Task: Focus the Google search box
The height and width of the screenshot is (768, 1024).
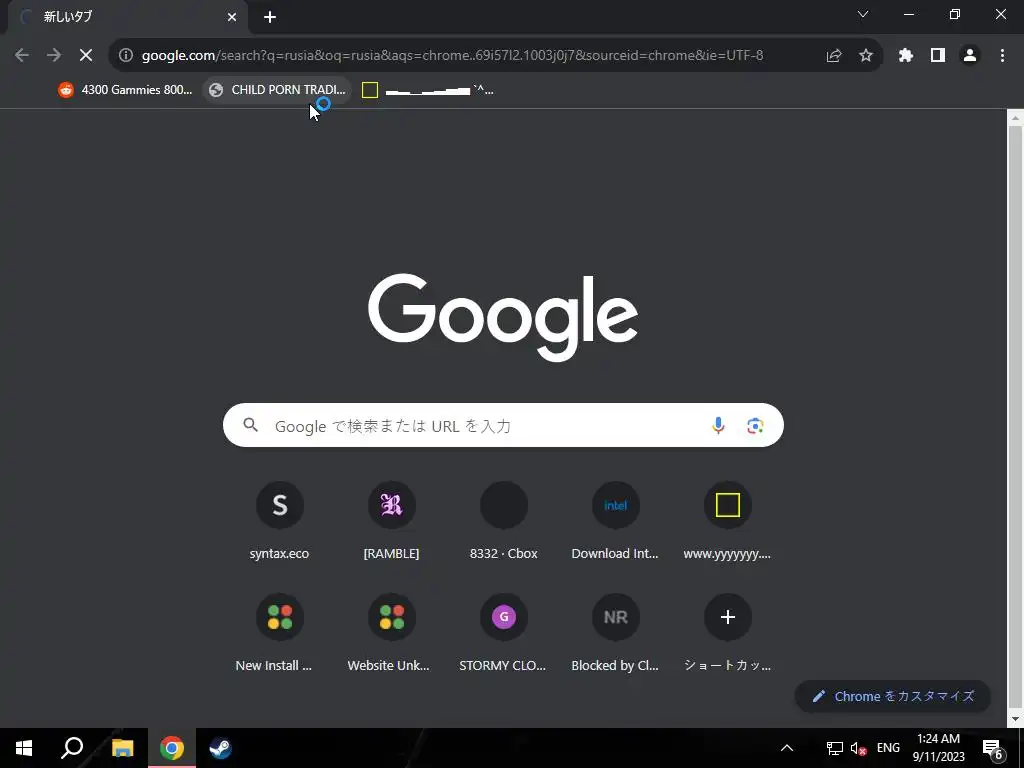Action: click(x=503, y=425)
